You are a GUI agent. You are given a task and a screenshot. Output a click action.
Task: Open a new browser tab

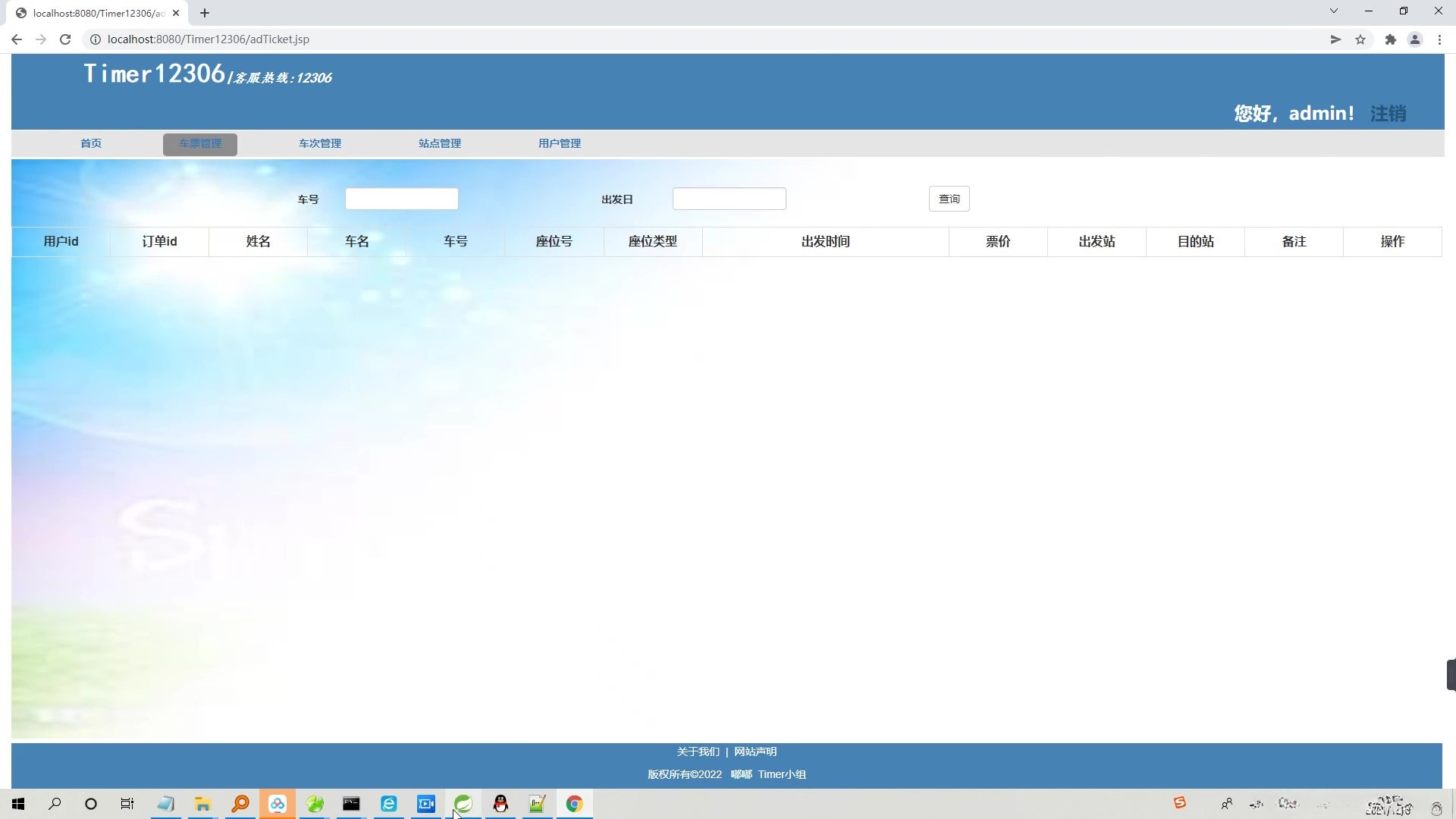(x=205, y=13)
